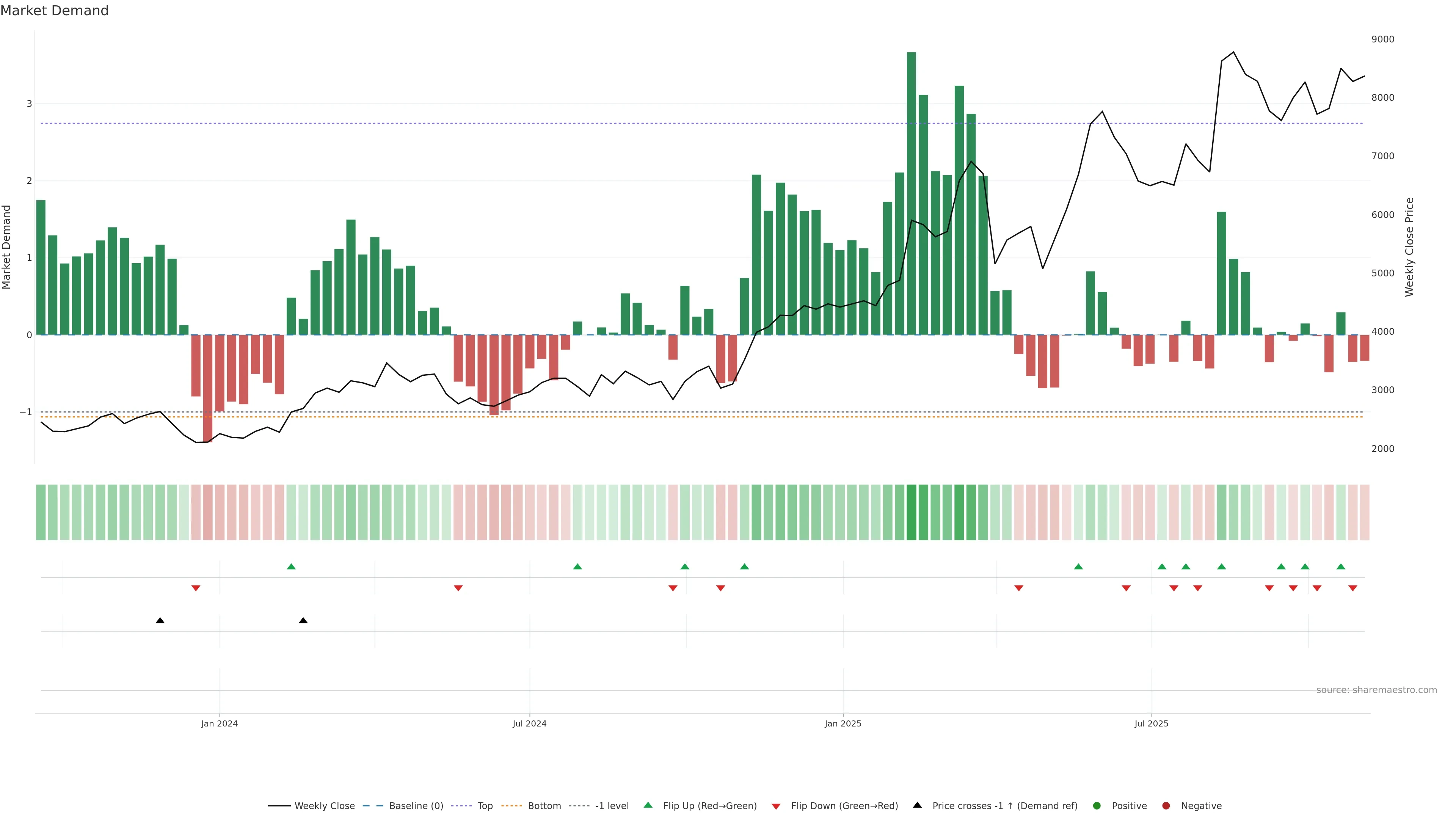The image size is (1456, 819).
Task: Toggle the Weekly Close legend entry
Action: tap(325, 805)
